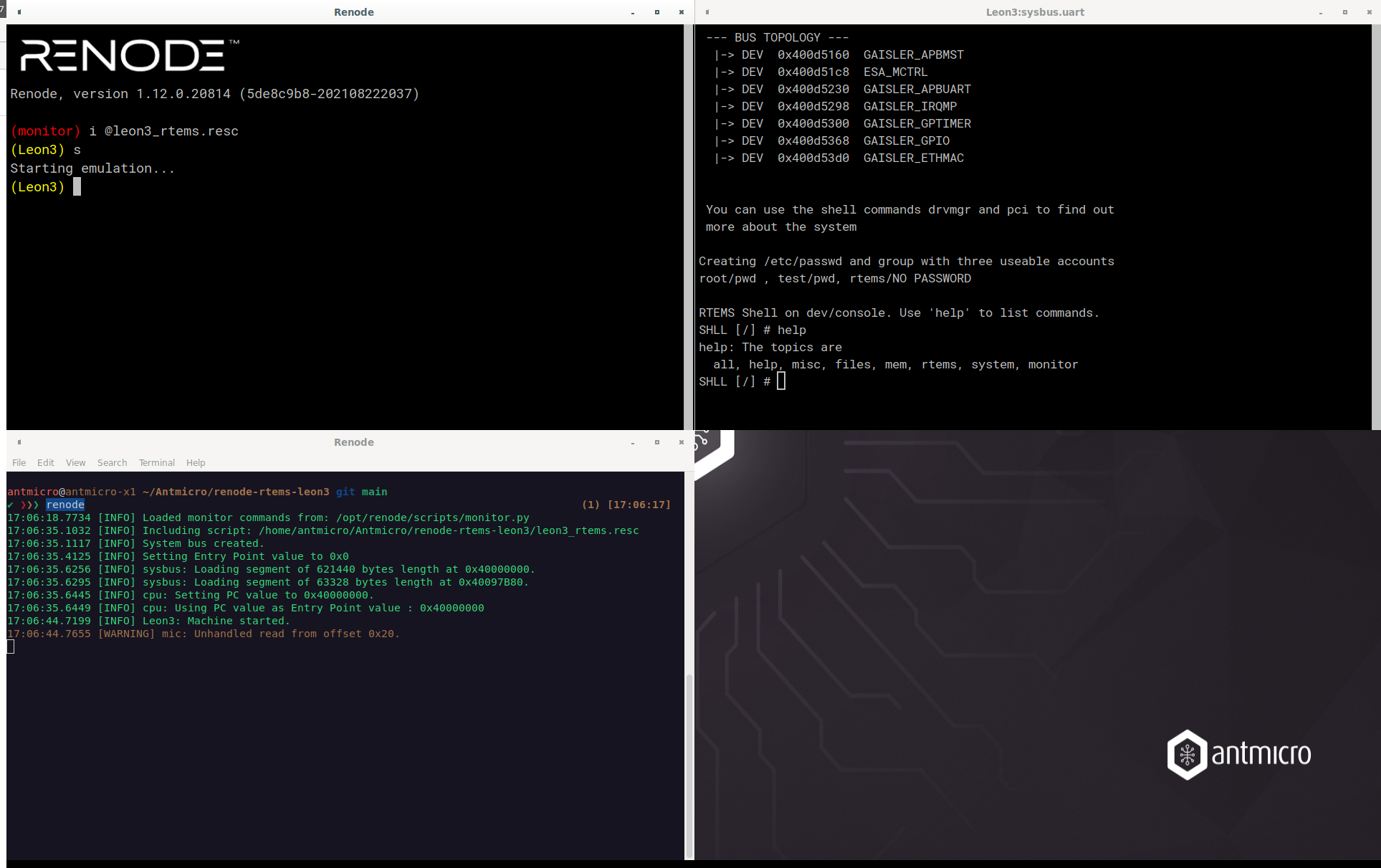The height and width of the screenshot is (868, 1381).
Task: Click the 'Including script' log line
Action: tap(323, 530)
